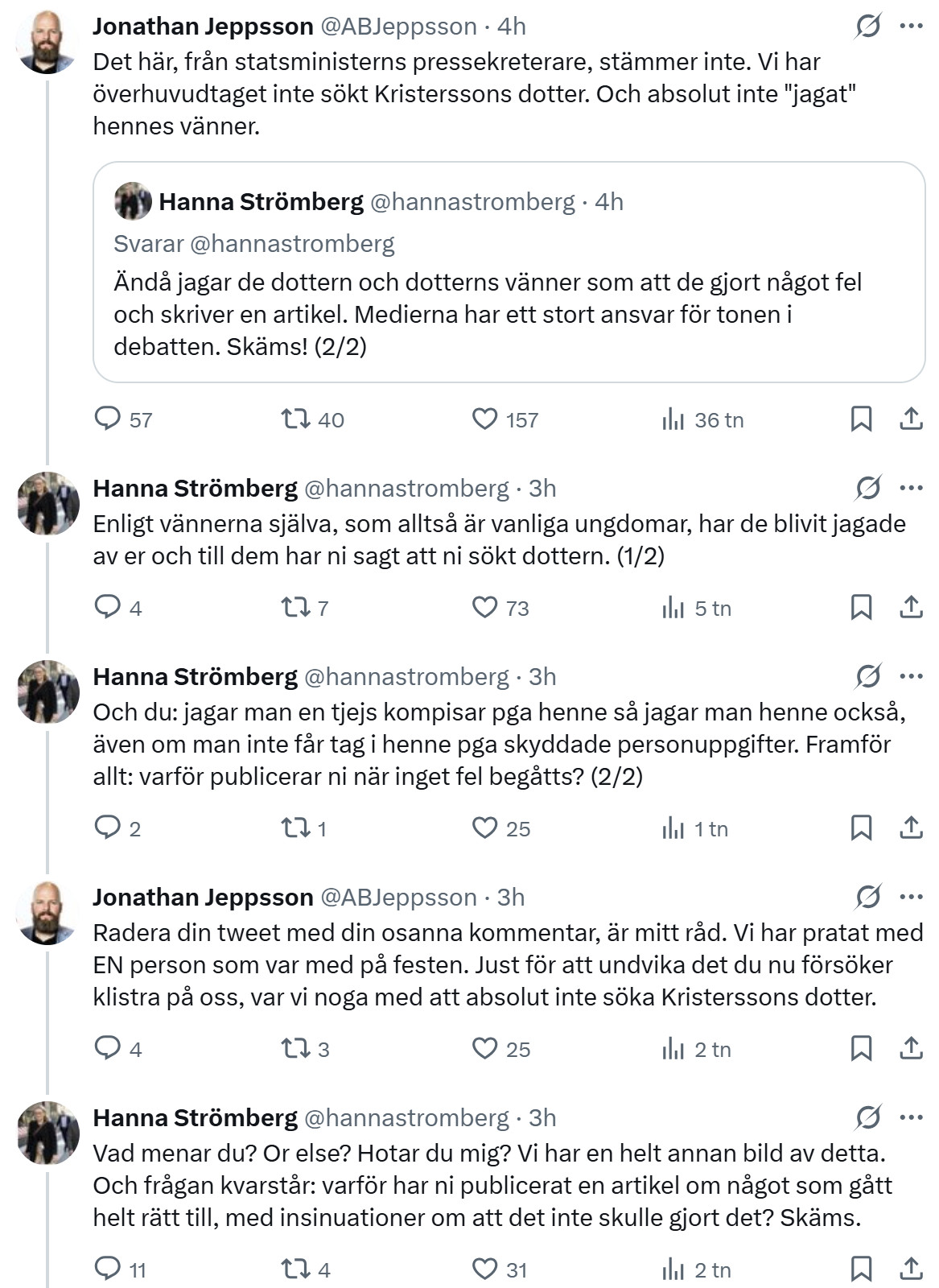The width and height of the screenshot is (939, 1288).
Task: Like Hanna Strömberg's tweet with 73 likes
Action: pyautogui.click(x=485, y=608)
